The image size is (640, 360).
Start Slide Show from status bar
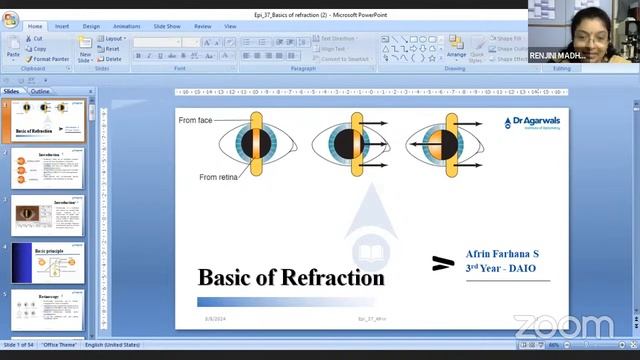541,345
